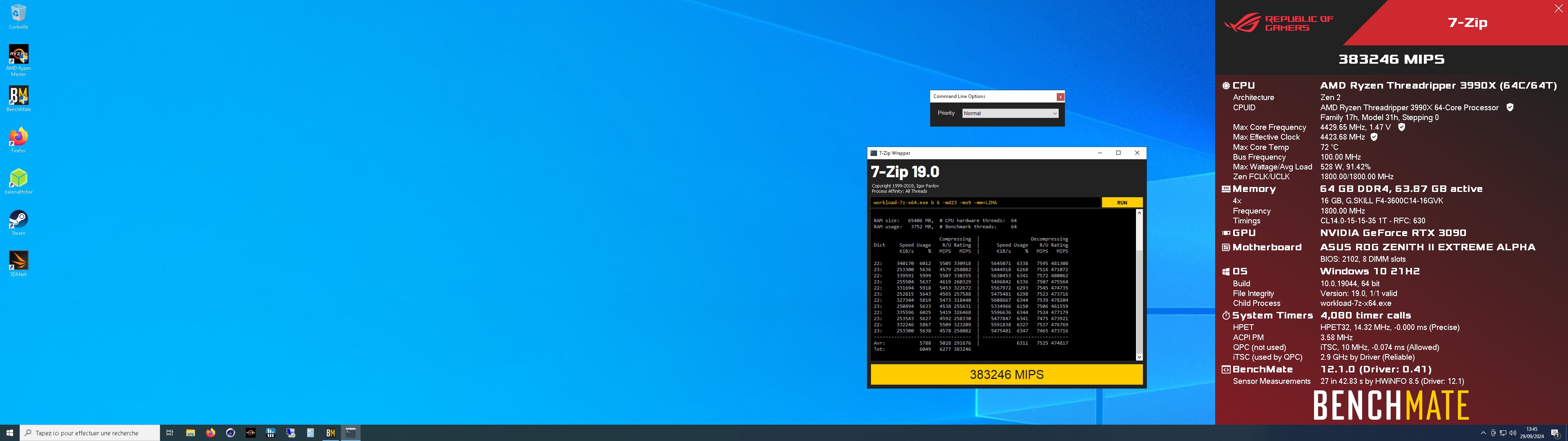The image size is (1568, 441).
Task: Minimize the 7-Zip Wrapper window
Action: [x=1100, y=153]
